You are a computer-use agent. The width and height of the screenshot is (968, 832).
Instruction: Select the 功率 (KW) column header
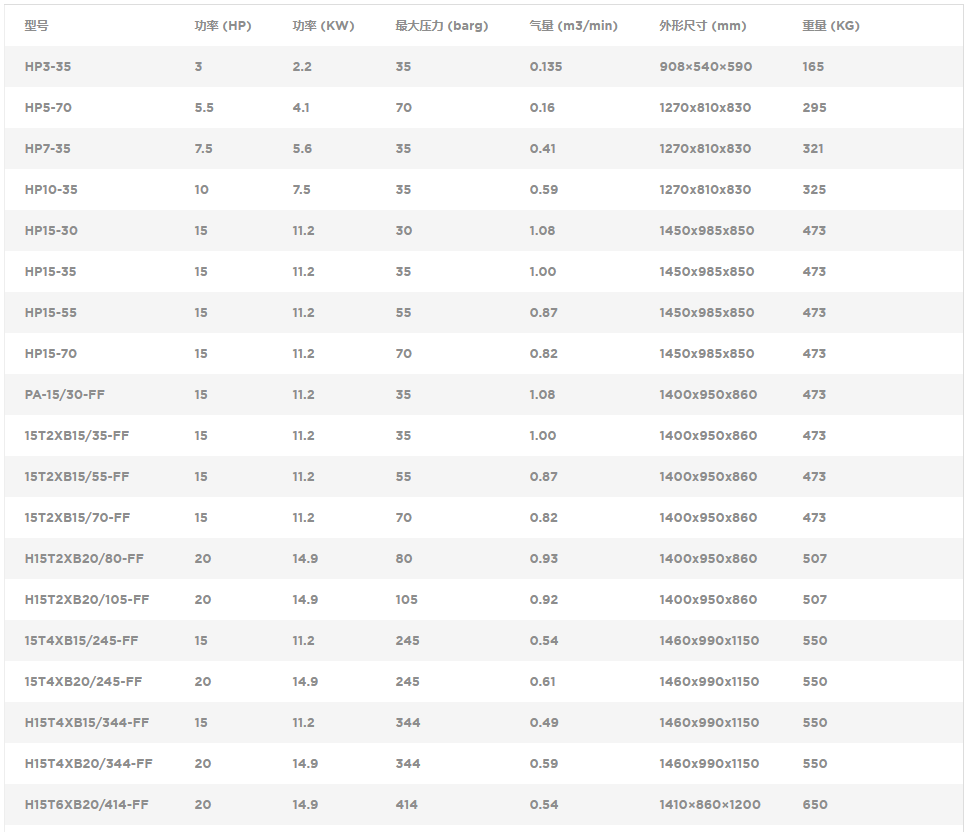coord(323,26)
